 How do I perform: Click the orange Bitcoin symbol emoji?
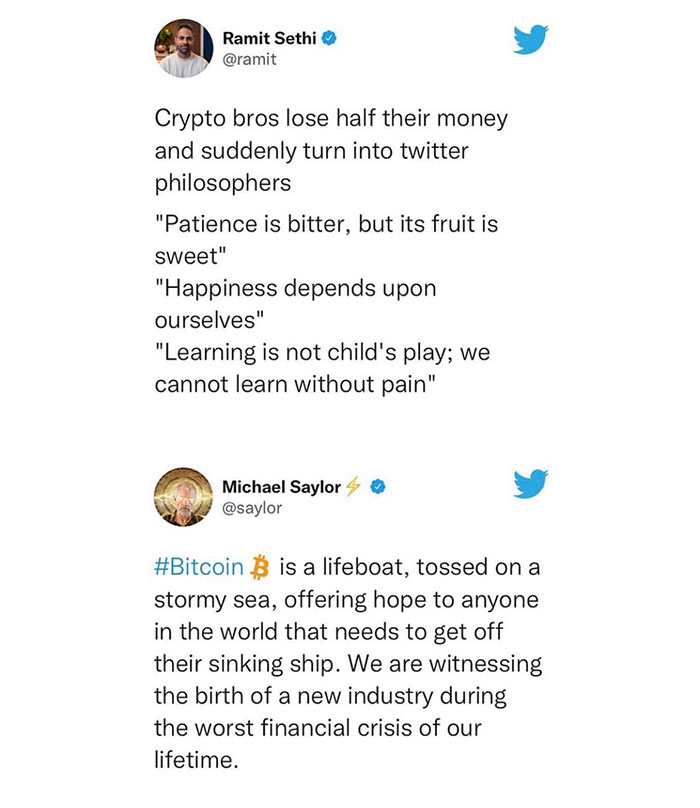[x=260, y=567]
